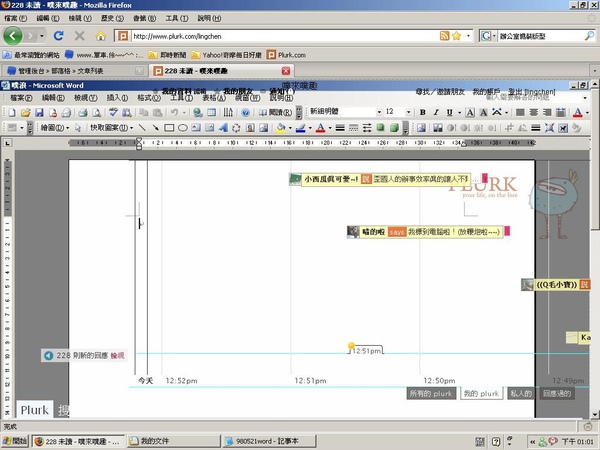
Task: Go to Firefox home page icon
Action: tap(101, 36)
